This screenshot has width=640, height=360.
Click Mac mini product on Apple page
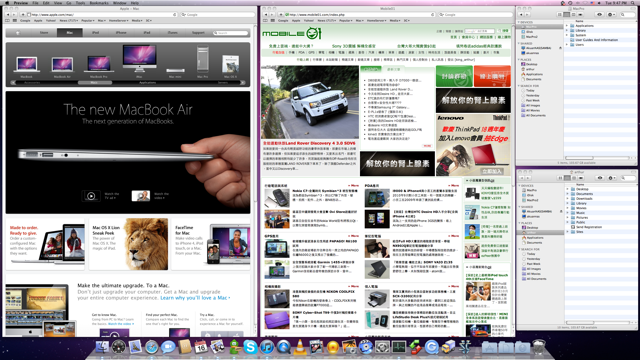tap(175, 73)
